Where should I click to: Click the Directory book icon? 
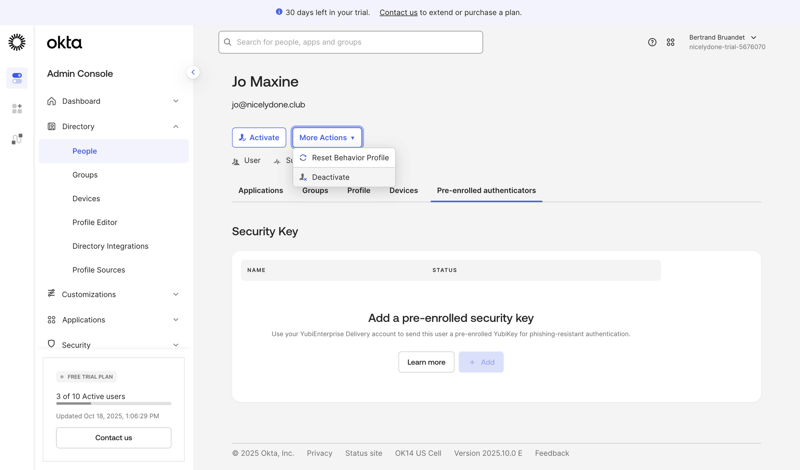tap(52, 126)
